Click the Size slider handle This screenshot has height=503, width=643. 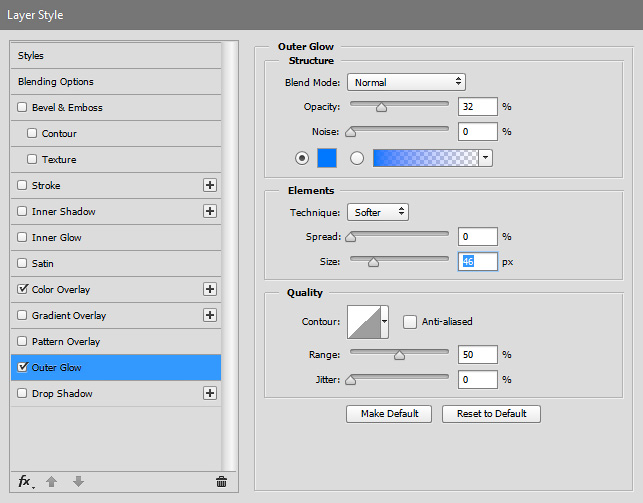tap(373, 262)
